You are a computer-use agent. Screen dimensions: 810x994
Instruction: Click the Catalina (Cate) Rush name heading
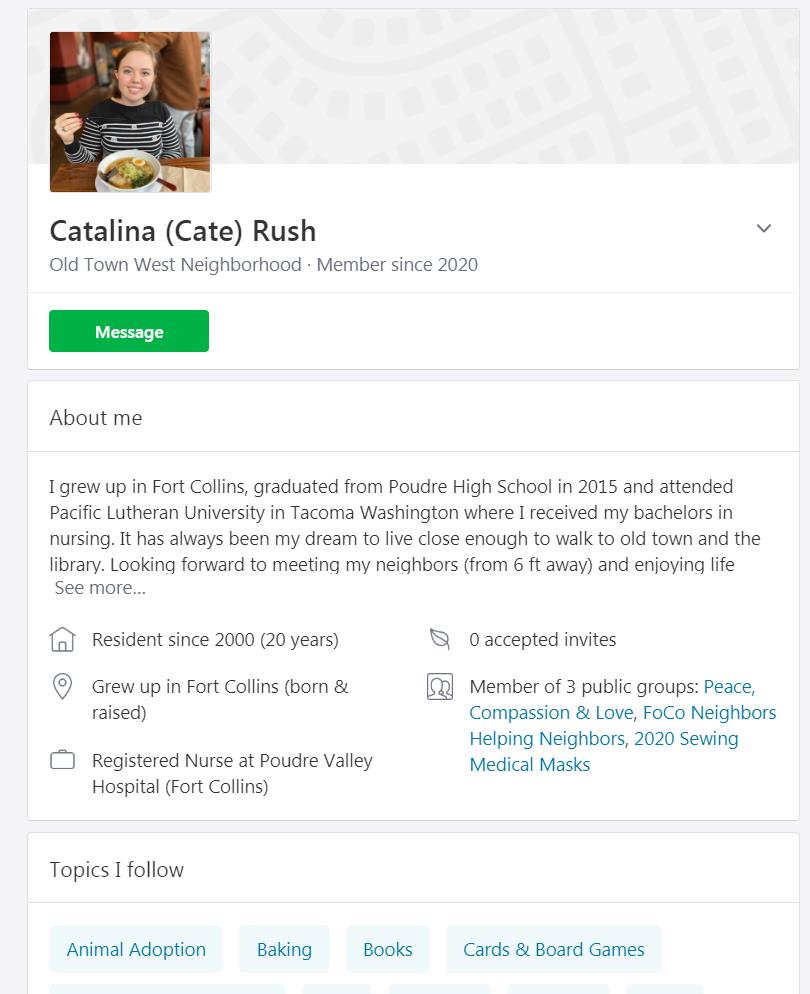[183, 231]
